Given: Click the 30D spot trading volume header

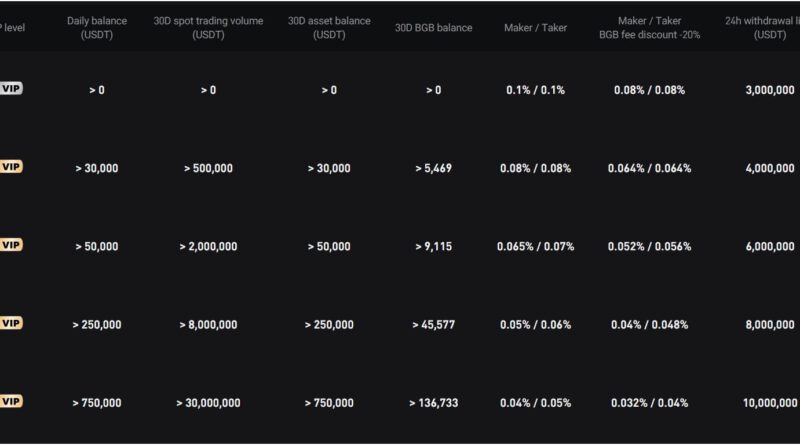Looking at the screenshot, I should click(x=208, y=27).
